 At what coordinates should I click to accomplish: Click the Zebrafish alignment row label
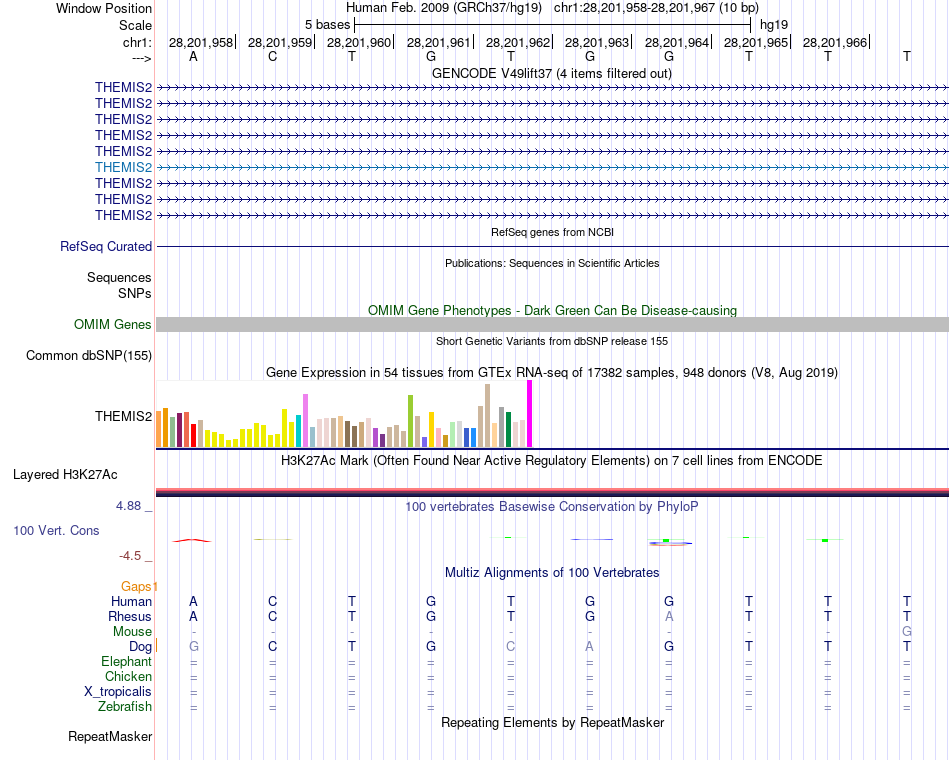coord(125,707)
